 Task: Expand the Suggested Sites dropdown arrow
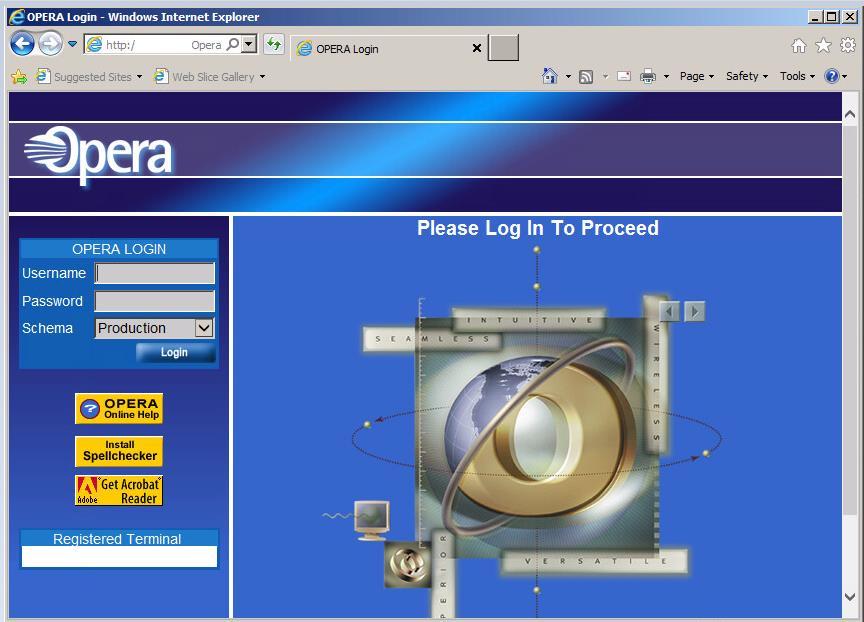tap(139, 77)
